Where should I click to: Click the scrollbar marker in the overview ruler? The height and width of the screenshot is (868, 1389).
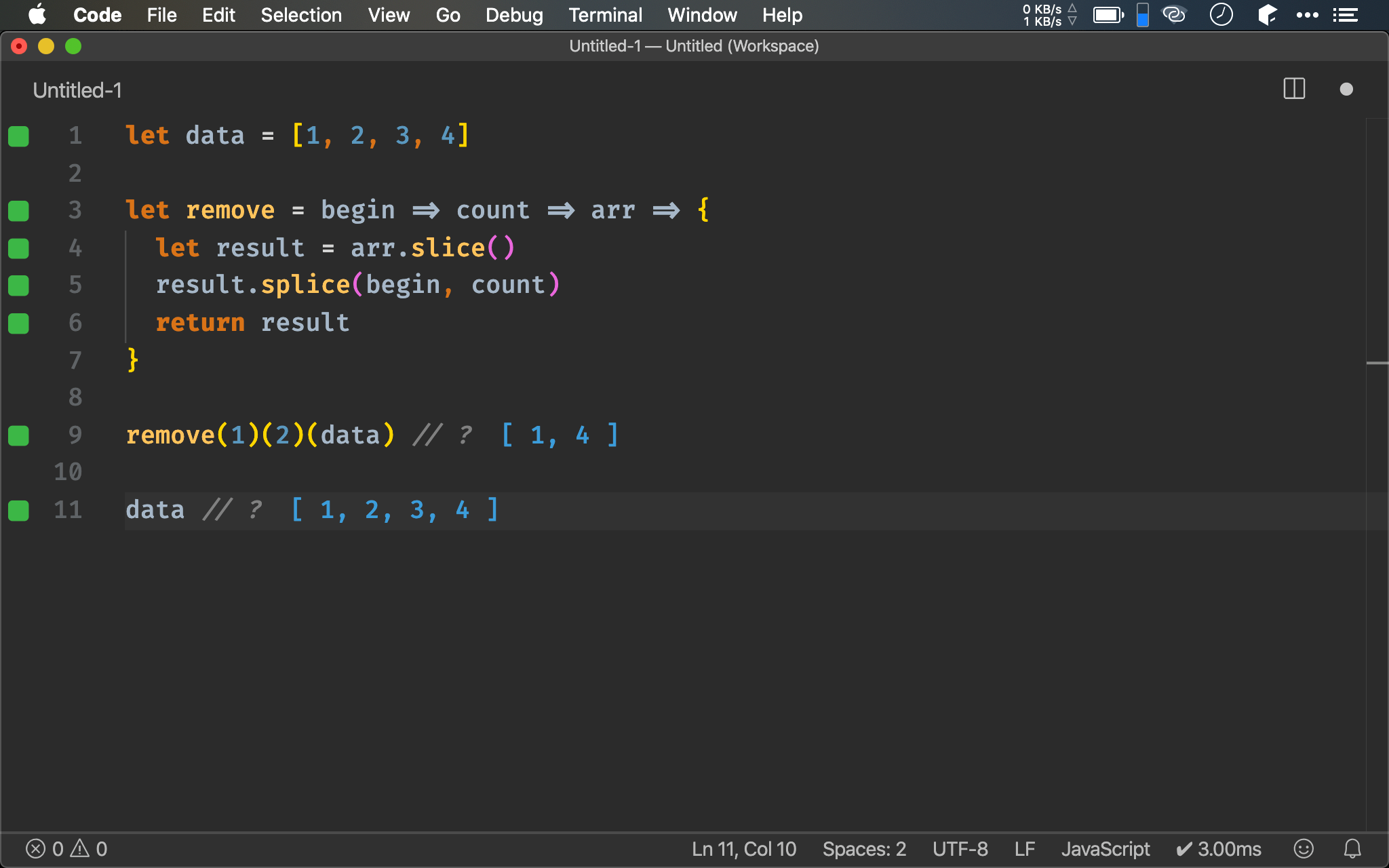(x=1377, y=363)
